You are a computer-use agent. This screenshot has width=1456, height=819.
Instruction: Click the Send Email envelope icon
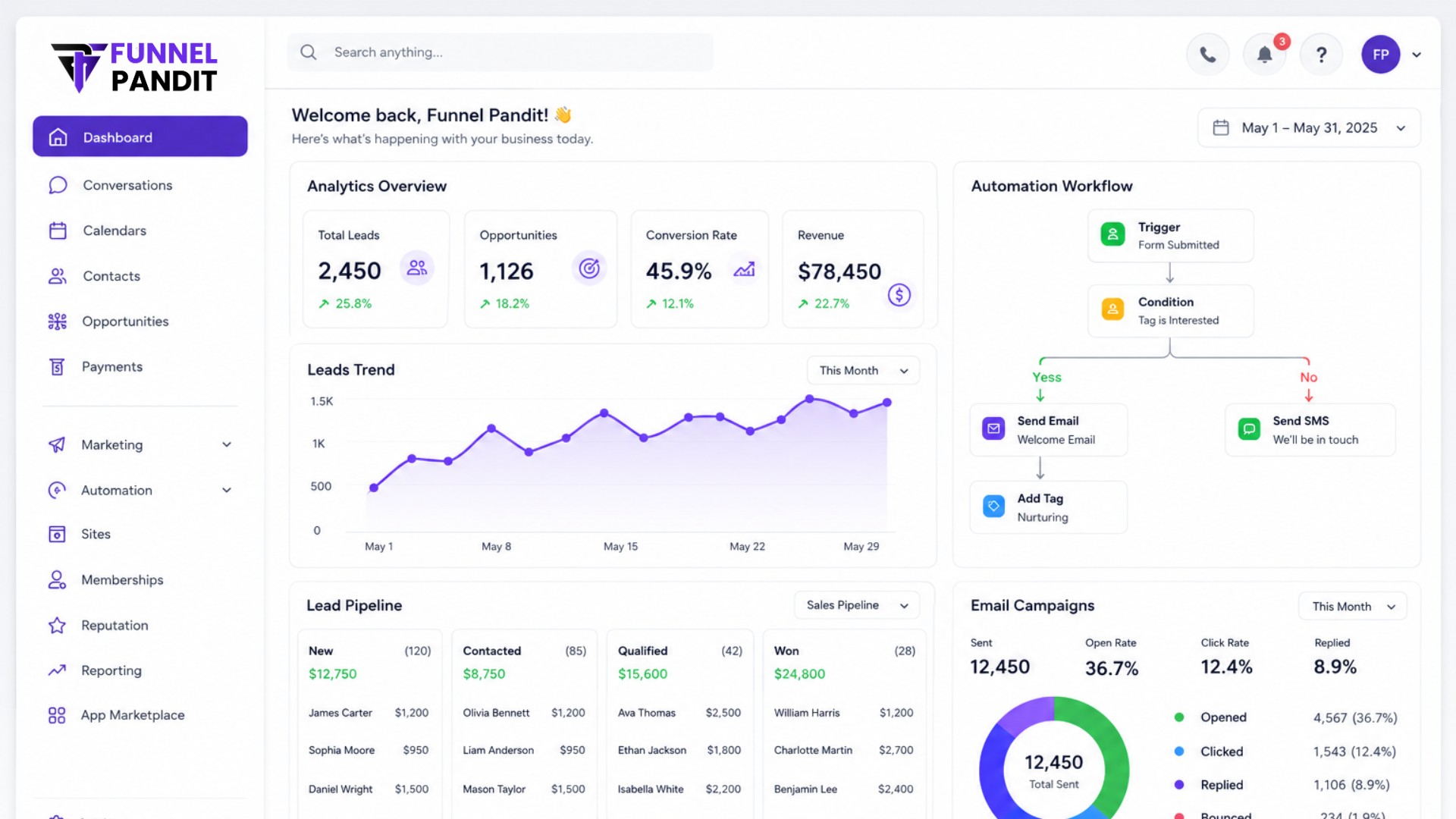pyautogui.click(x=993, y=428)
